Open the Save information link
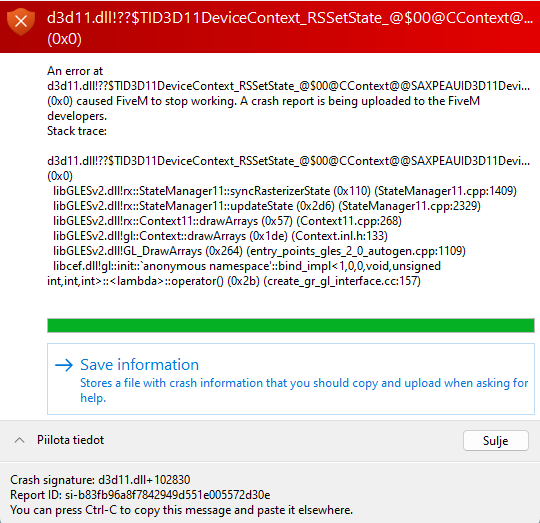This screenshot has width=540, height=523. click(139, 365)
